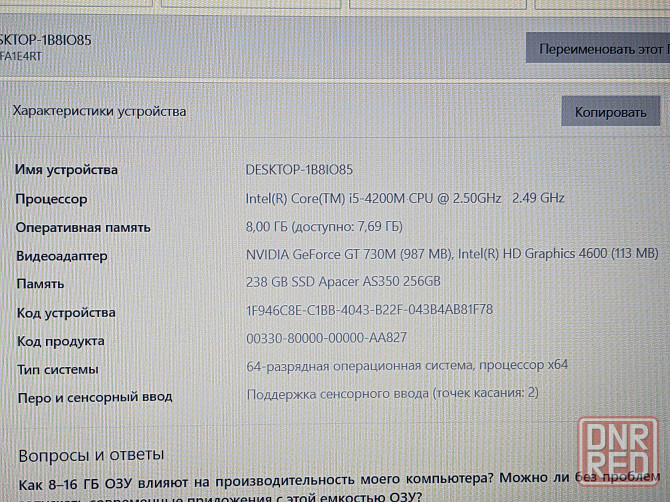Select the 64-разрядная операционная система value
Screen dimensions: 670x502
click(x=407, y=366)
